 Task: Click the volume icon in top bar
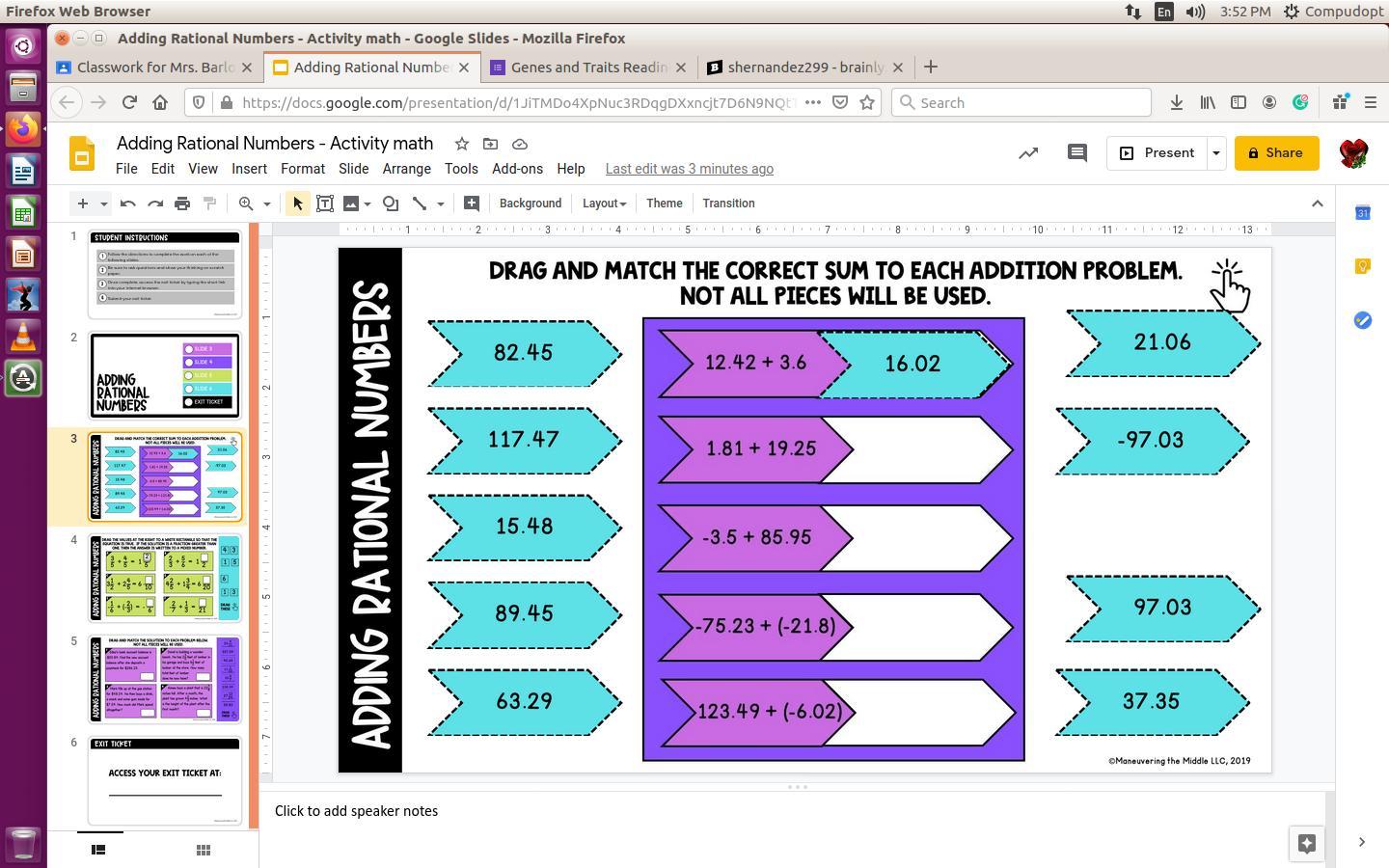pyautogui.click(x=1195, y=12)
